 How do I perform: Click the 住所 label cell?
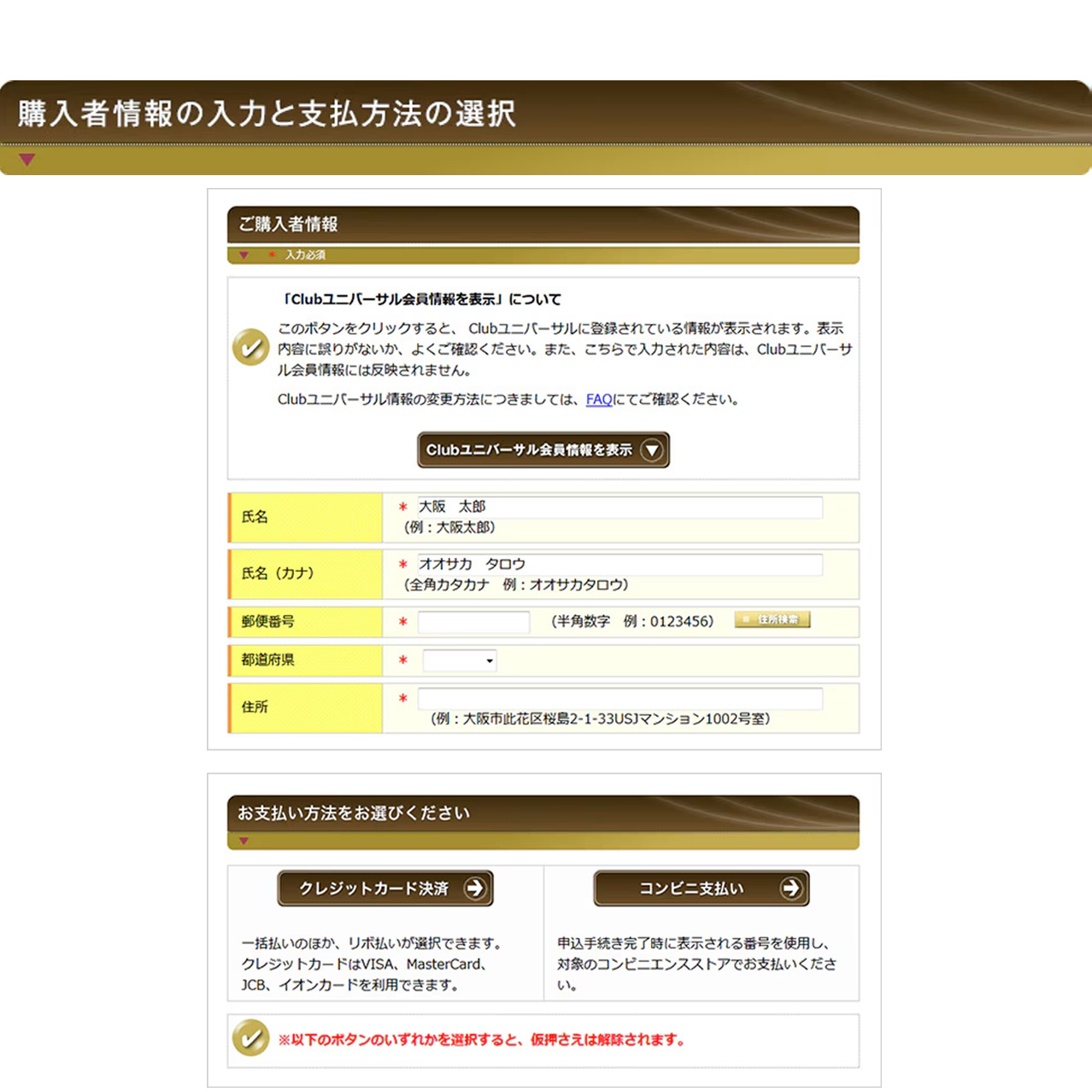305,707
